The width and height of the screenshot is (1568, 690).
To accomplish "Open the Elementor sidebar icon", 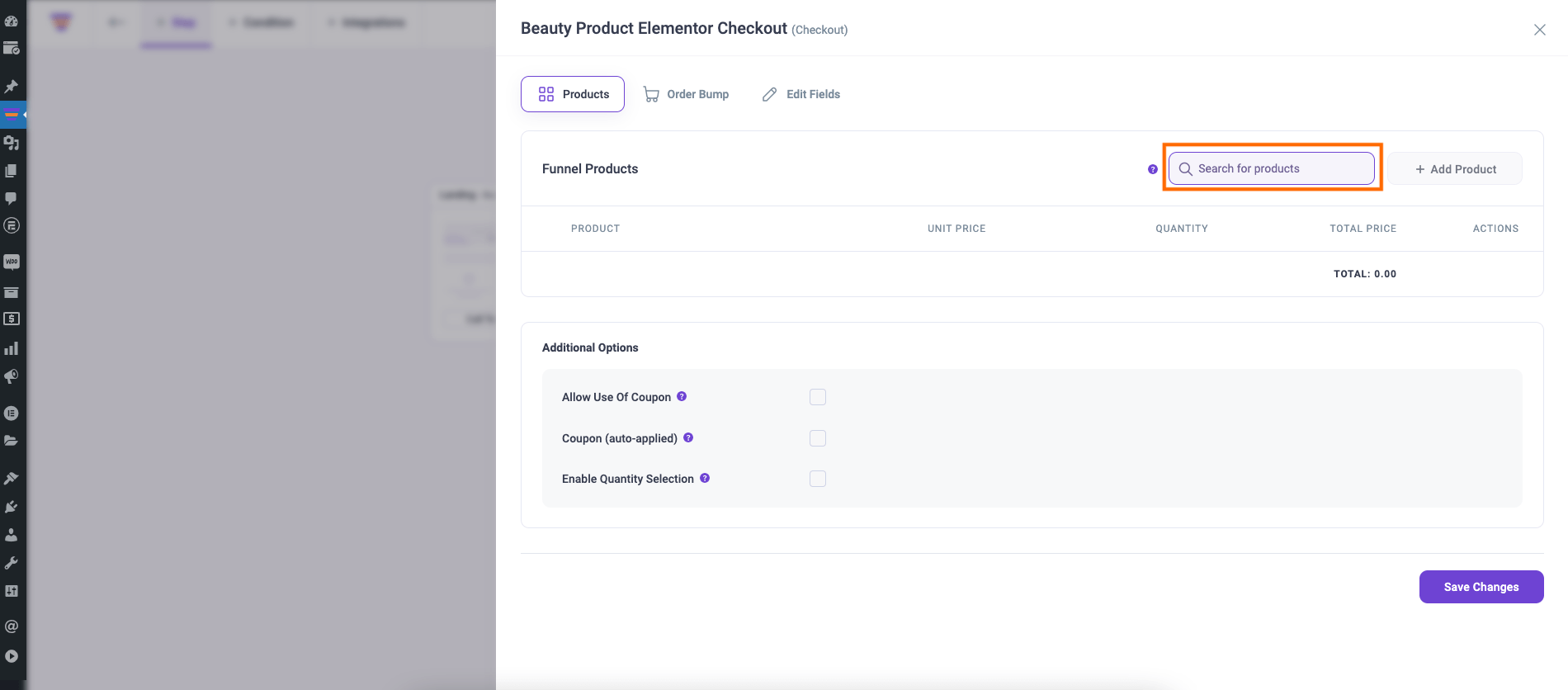I will [12, 413].
